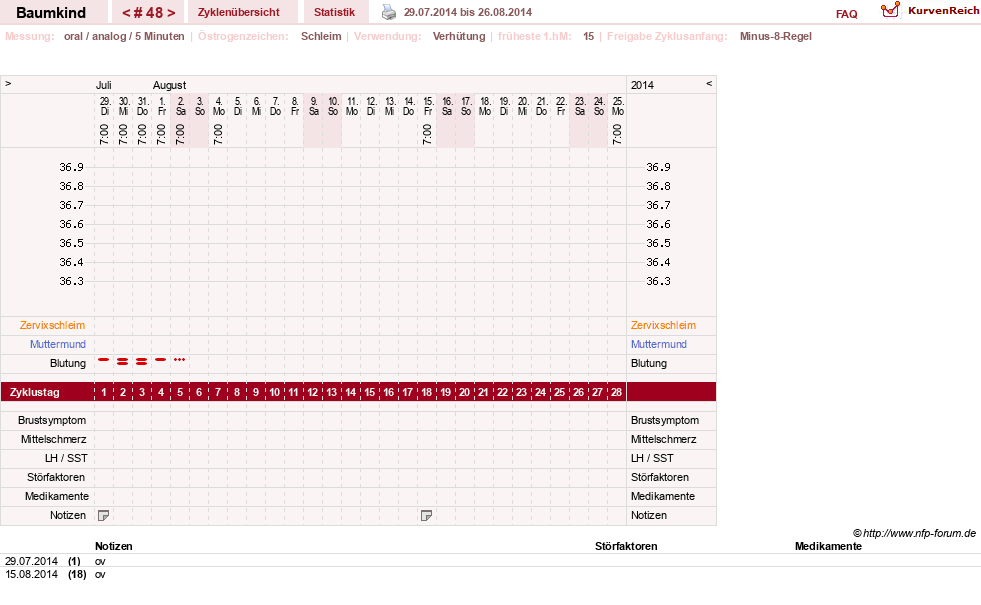The height and width of the screenshot is (605, 981).
Task: Click the 'Notizen' notes table heading
Action: click(x=113, y=546)
